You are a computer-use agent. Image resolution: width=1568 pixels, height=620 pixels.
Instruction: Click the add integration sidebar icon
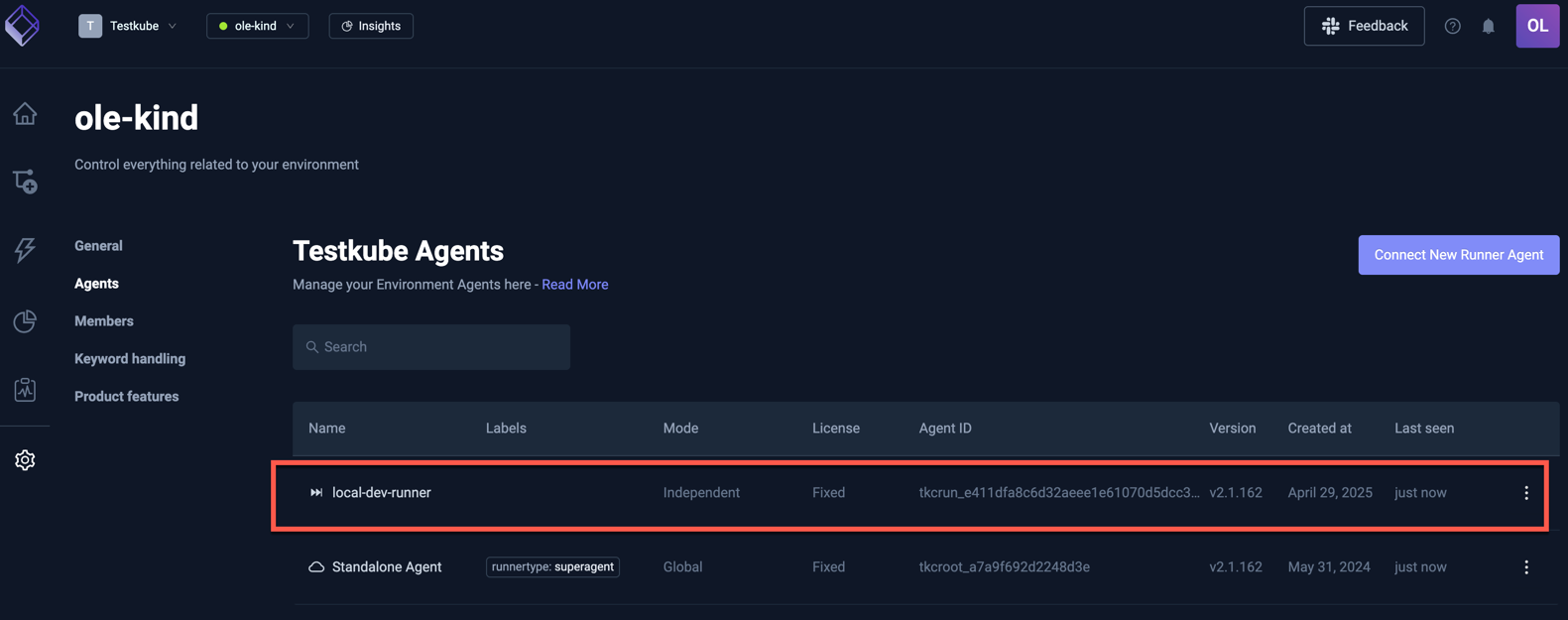[25, 182]
